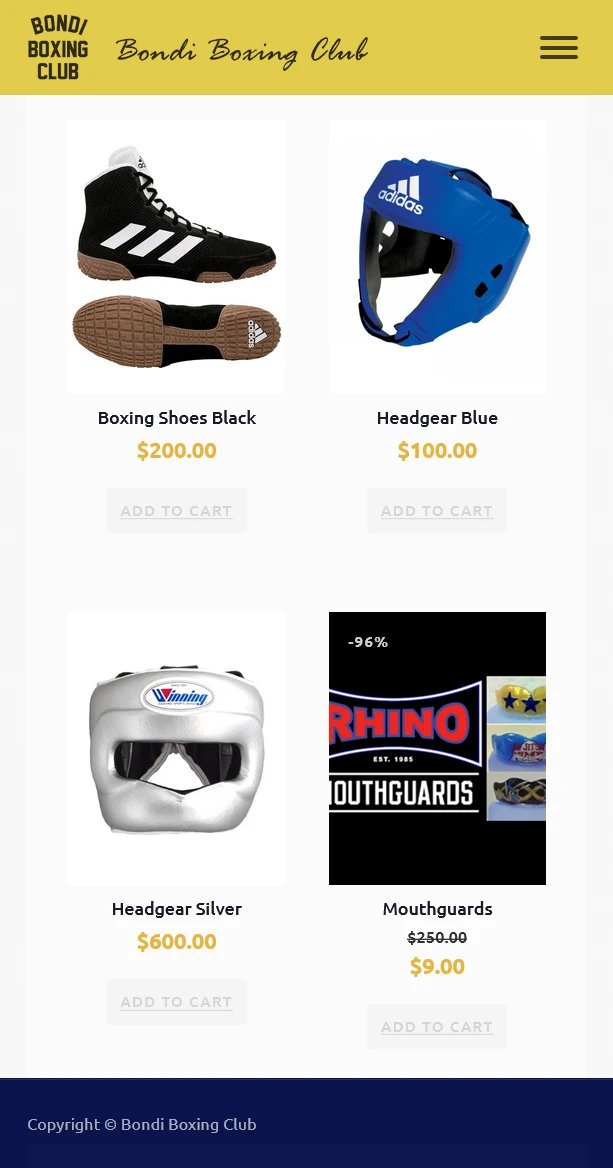Add Headgear Blue to cart
The height and width of the screenshot is (1168, 613).
click(437, 510)
